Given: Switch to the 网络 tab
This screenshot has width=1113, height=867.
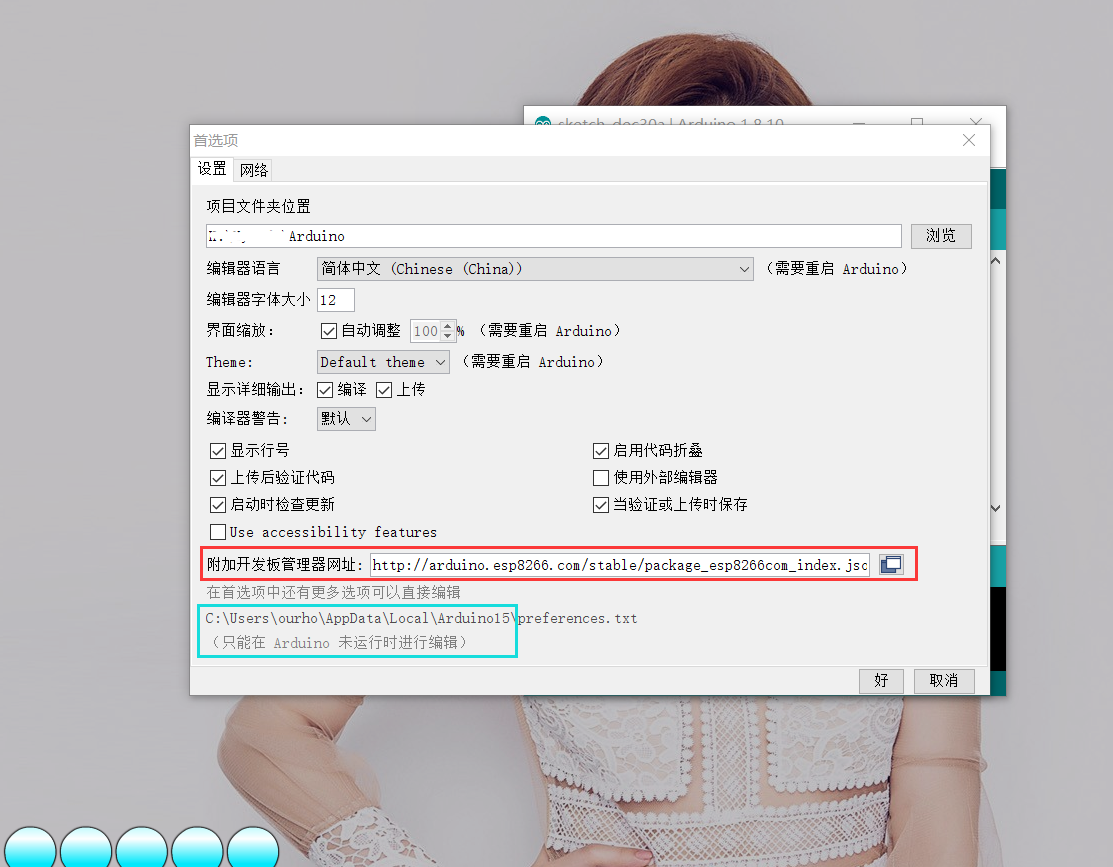Looking at the screenshot, I should 253,169.
